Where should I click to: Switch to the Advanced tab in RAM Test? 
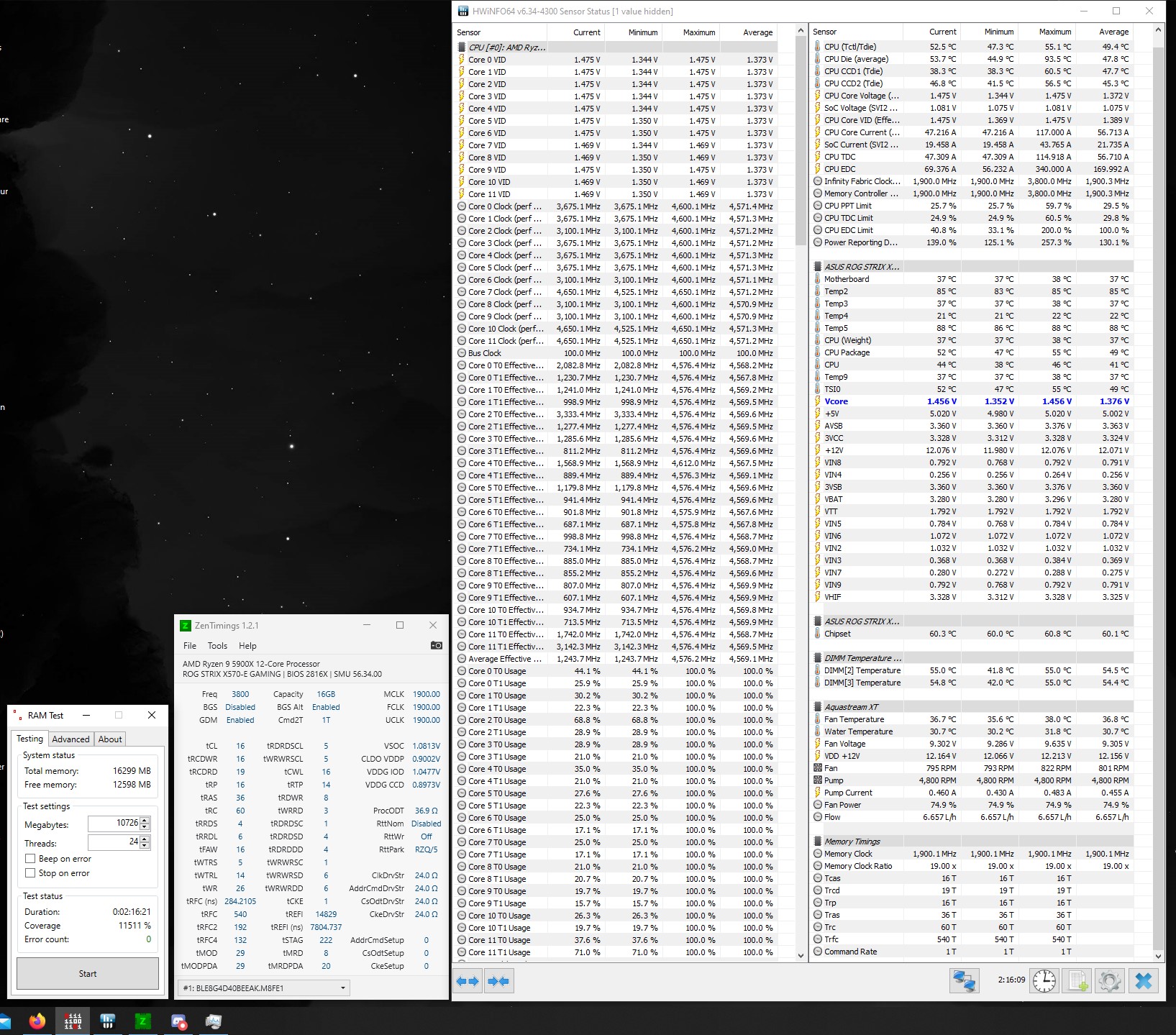tap(70, 739)
